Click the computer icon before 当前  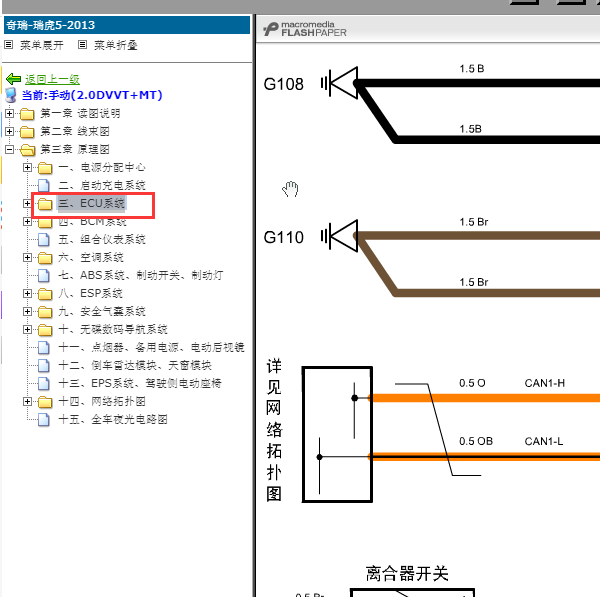tap(11, 95)
